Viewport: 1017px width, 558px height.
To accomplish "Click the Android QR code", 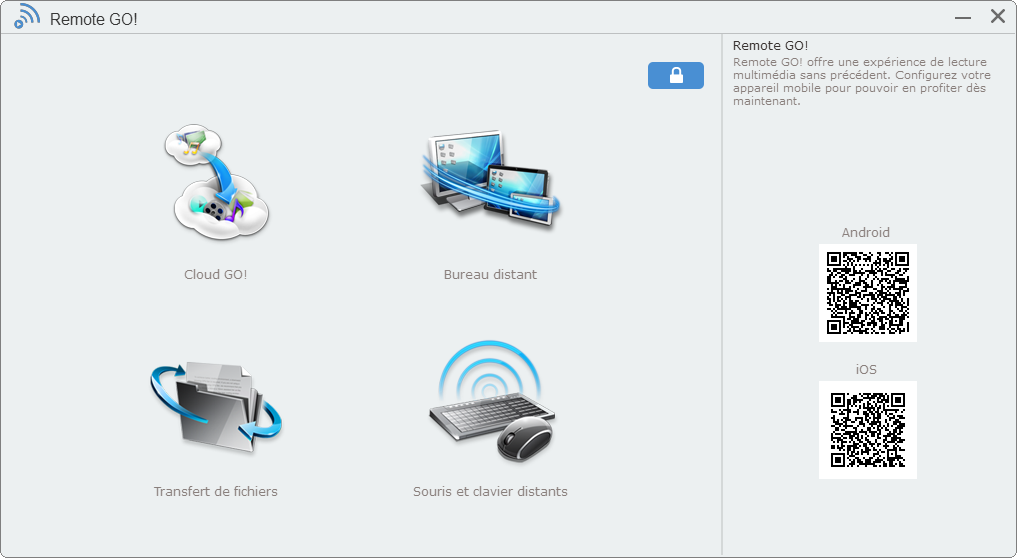I will click(x=867, y=293).
